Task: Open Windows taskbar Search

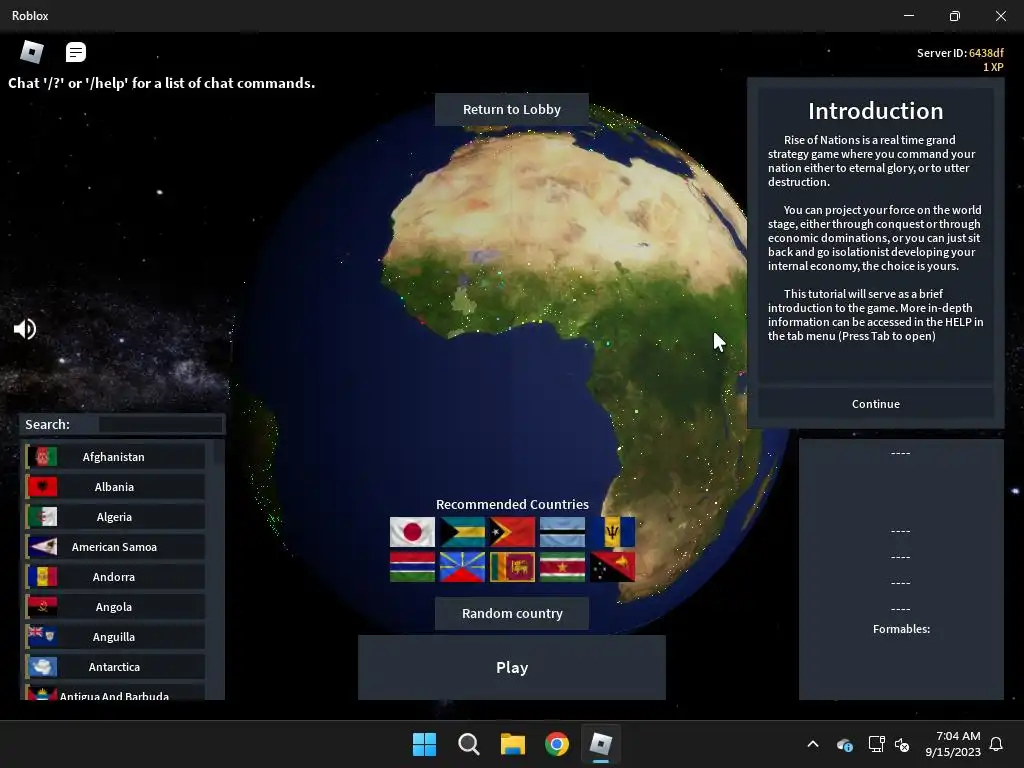Action: [469, 744]
